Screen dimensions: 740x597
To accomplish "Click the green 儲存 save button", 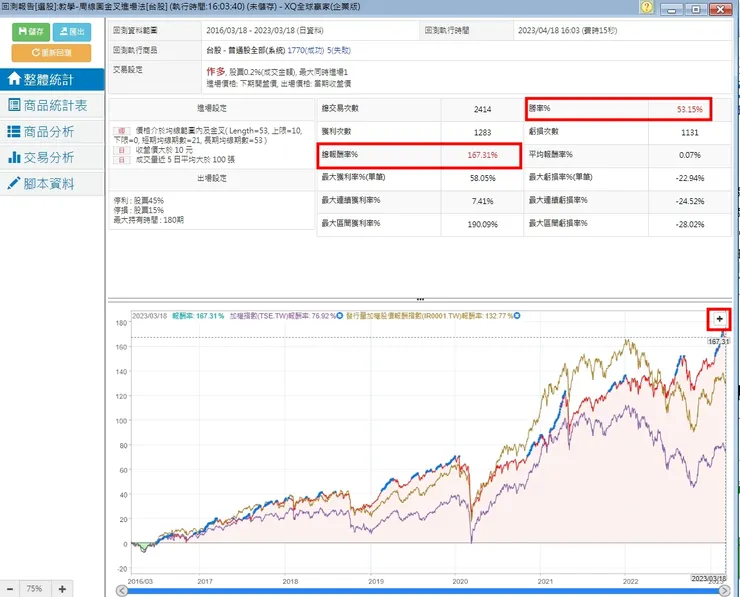I will tap(31, 32).
